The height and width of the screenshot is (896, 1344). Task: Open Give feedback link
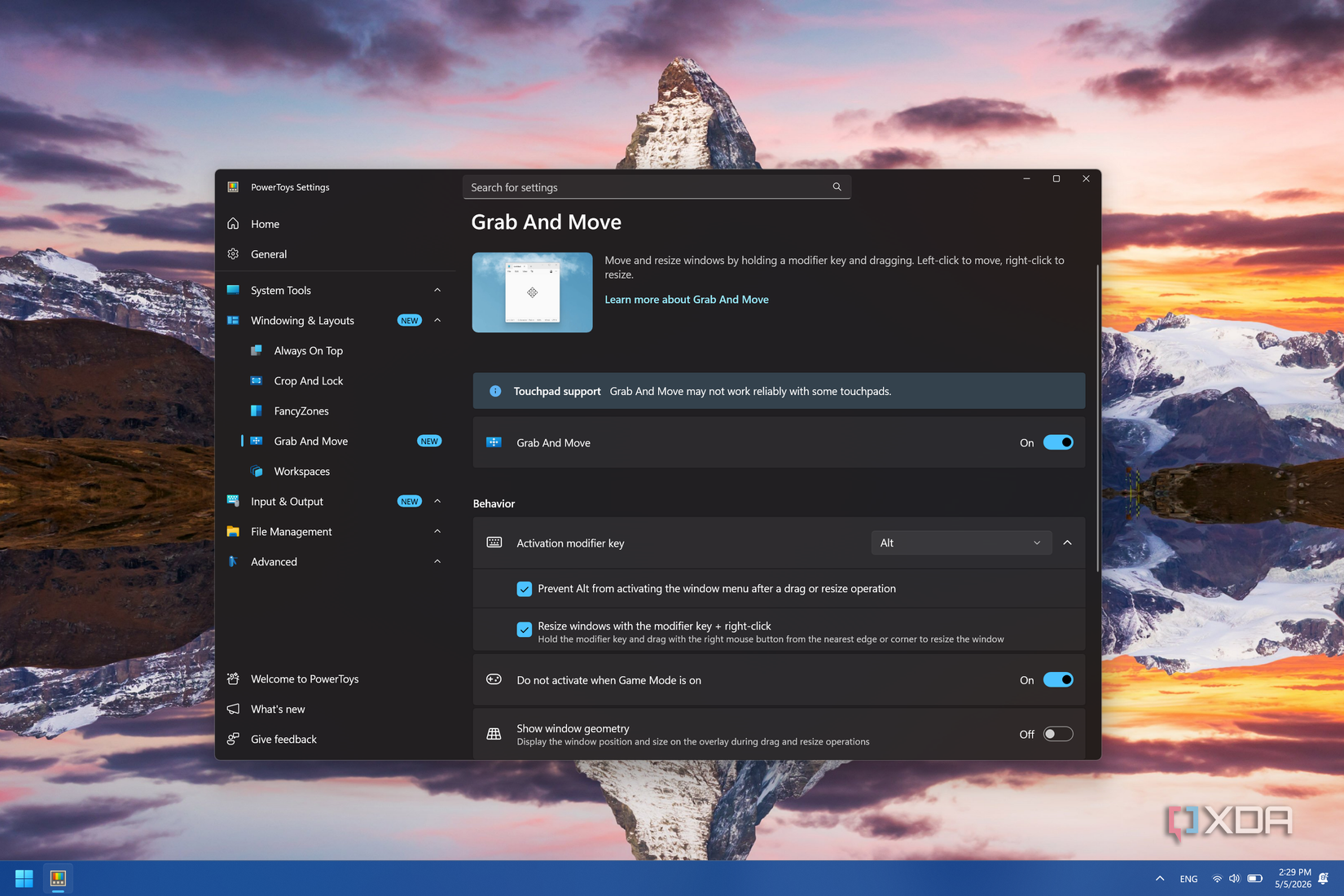[x=336, y=739]
